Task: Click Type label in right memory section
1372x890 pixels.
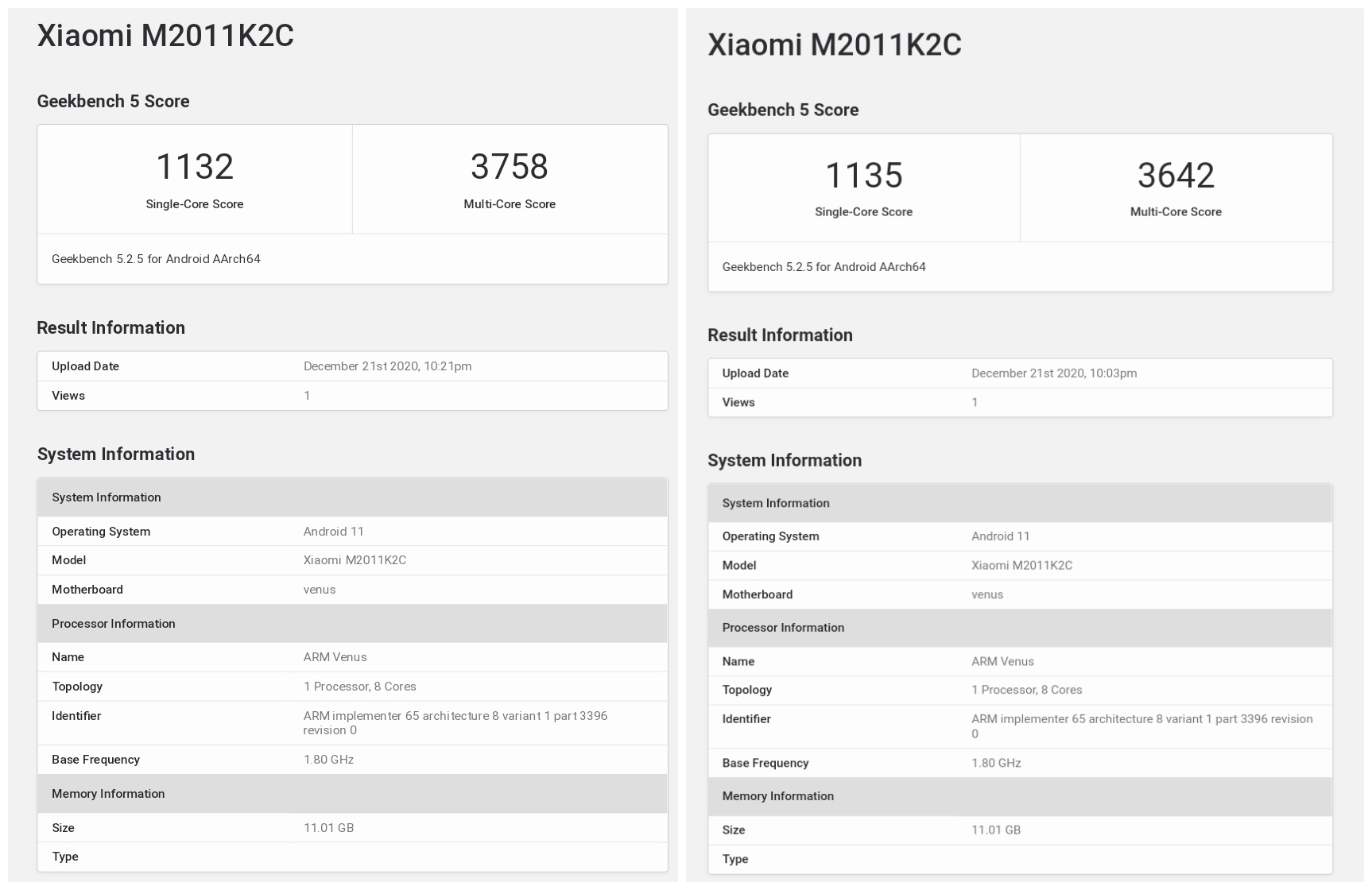Action: pyautogui.click(x=735, y=860)
